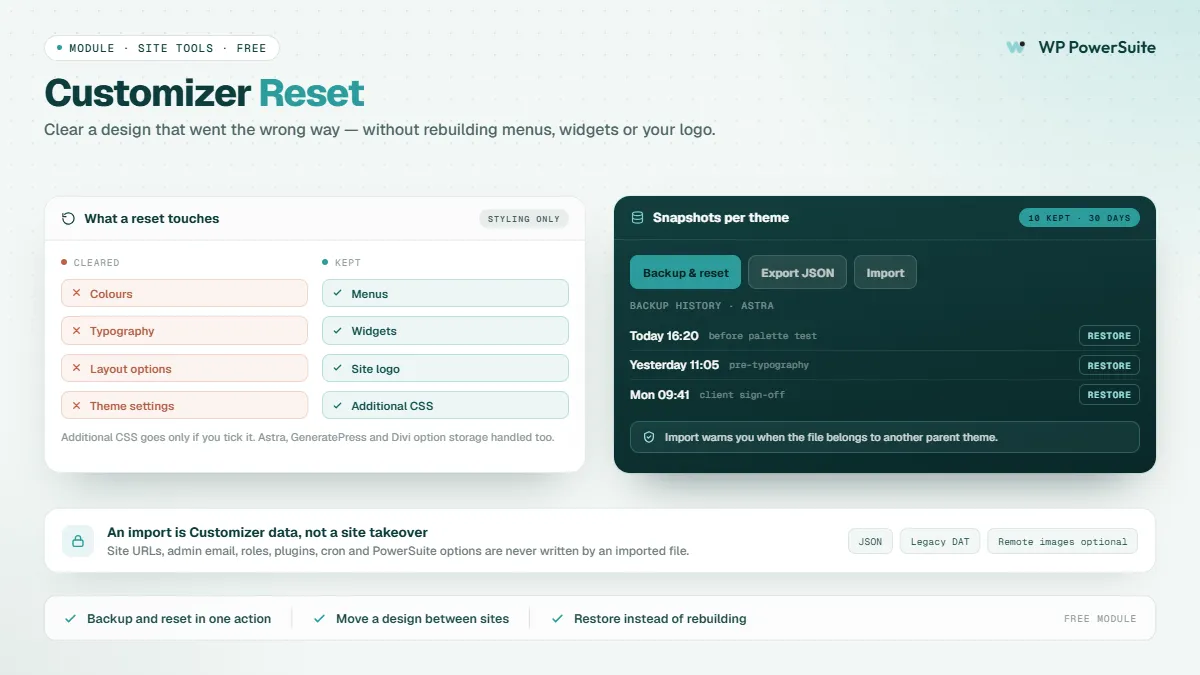The height and width of the screenshot is (675, 1200).
Task: Click checkmark before Backup and reset in one action
Action: pos(70,619)
